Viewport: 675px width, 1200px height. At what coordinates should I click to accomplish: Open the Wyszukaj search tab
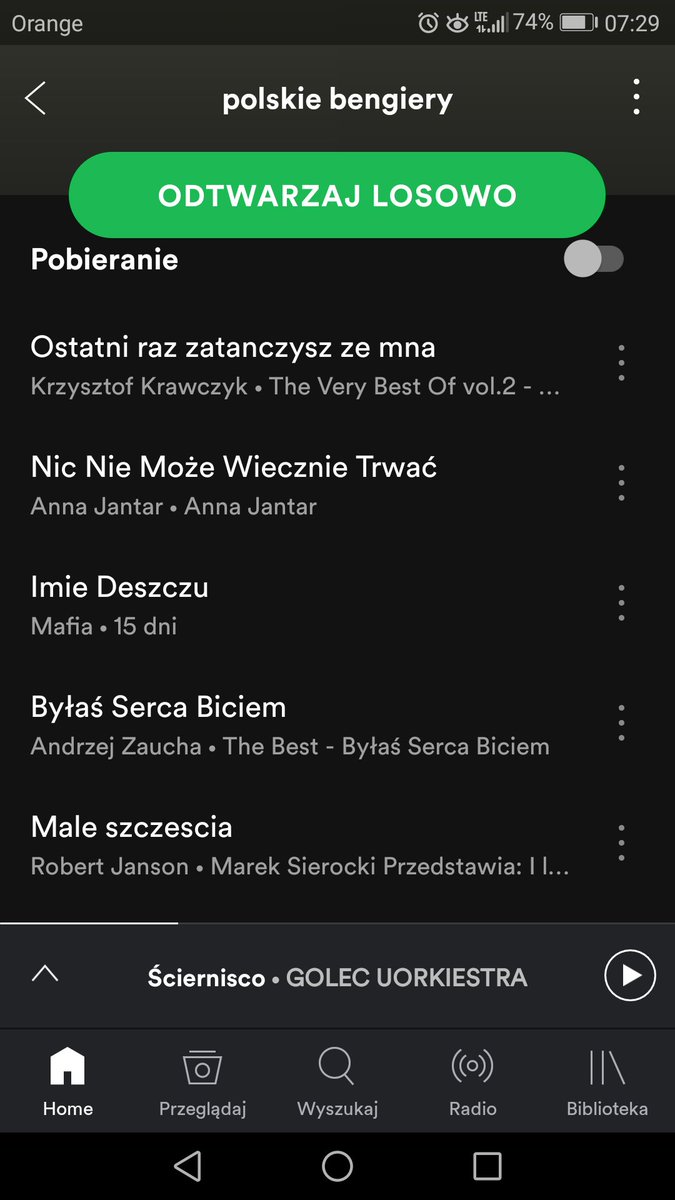point(337,1081)
